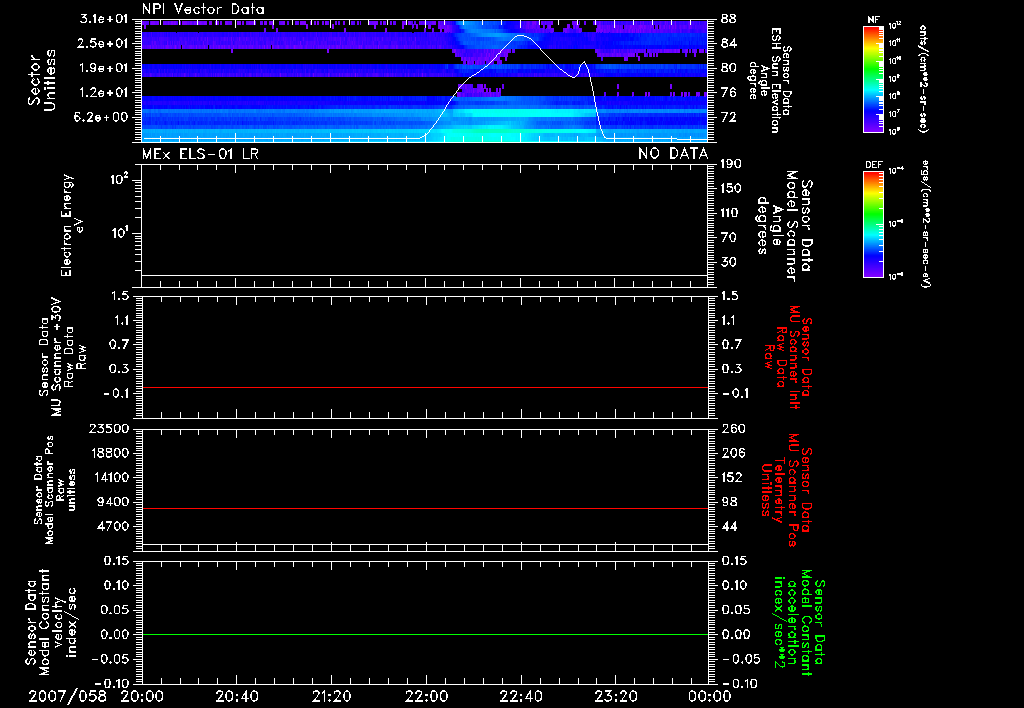Click the "88" elevation angle tick
The height and width of the screenshot is (708, 1024).
click(x=729, y=19)
